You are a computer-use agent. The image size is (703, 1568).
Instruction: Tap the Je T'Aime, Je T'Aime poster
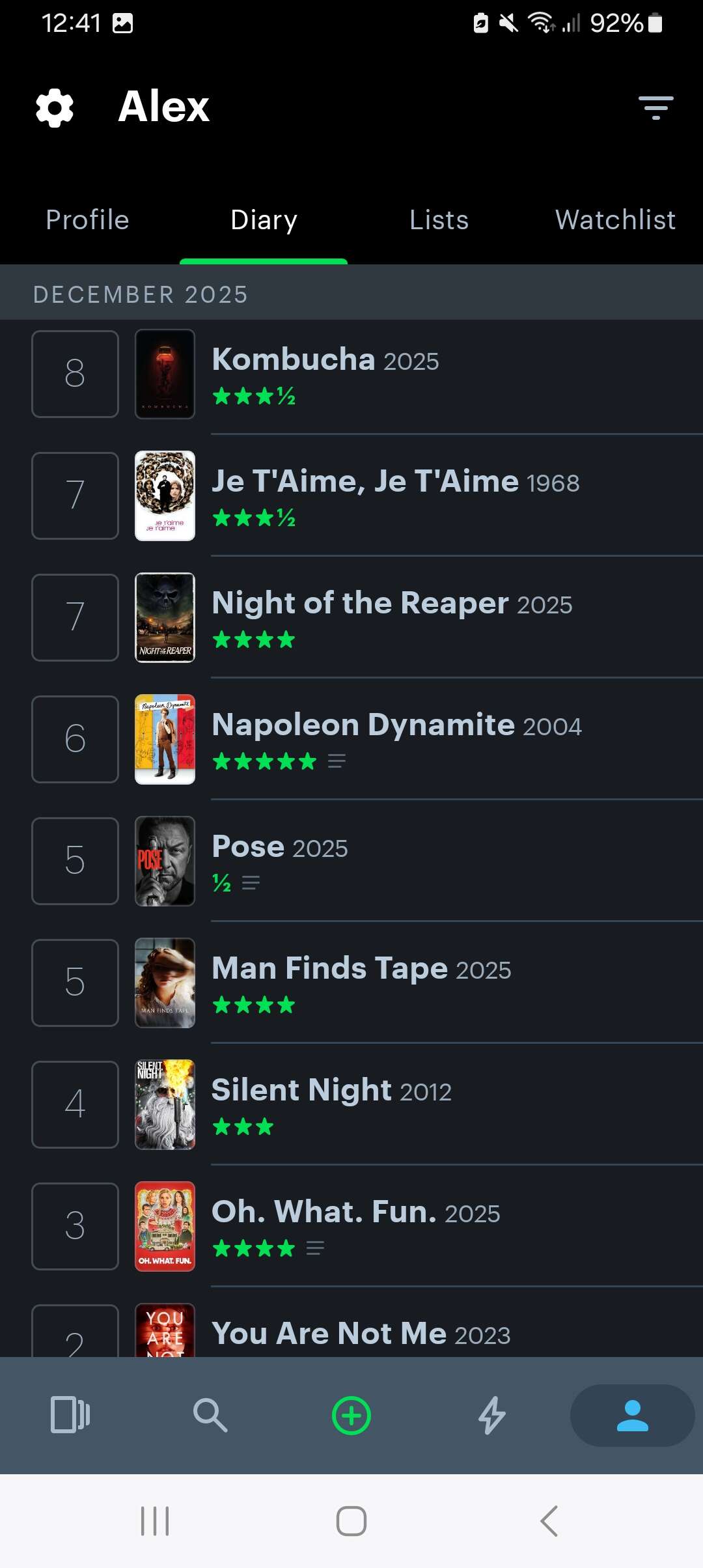165,496
